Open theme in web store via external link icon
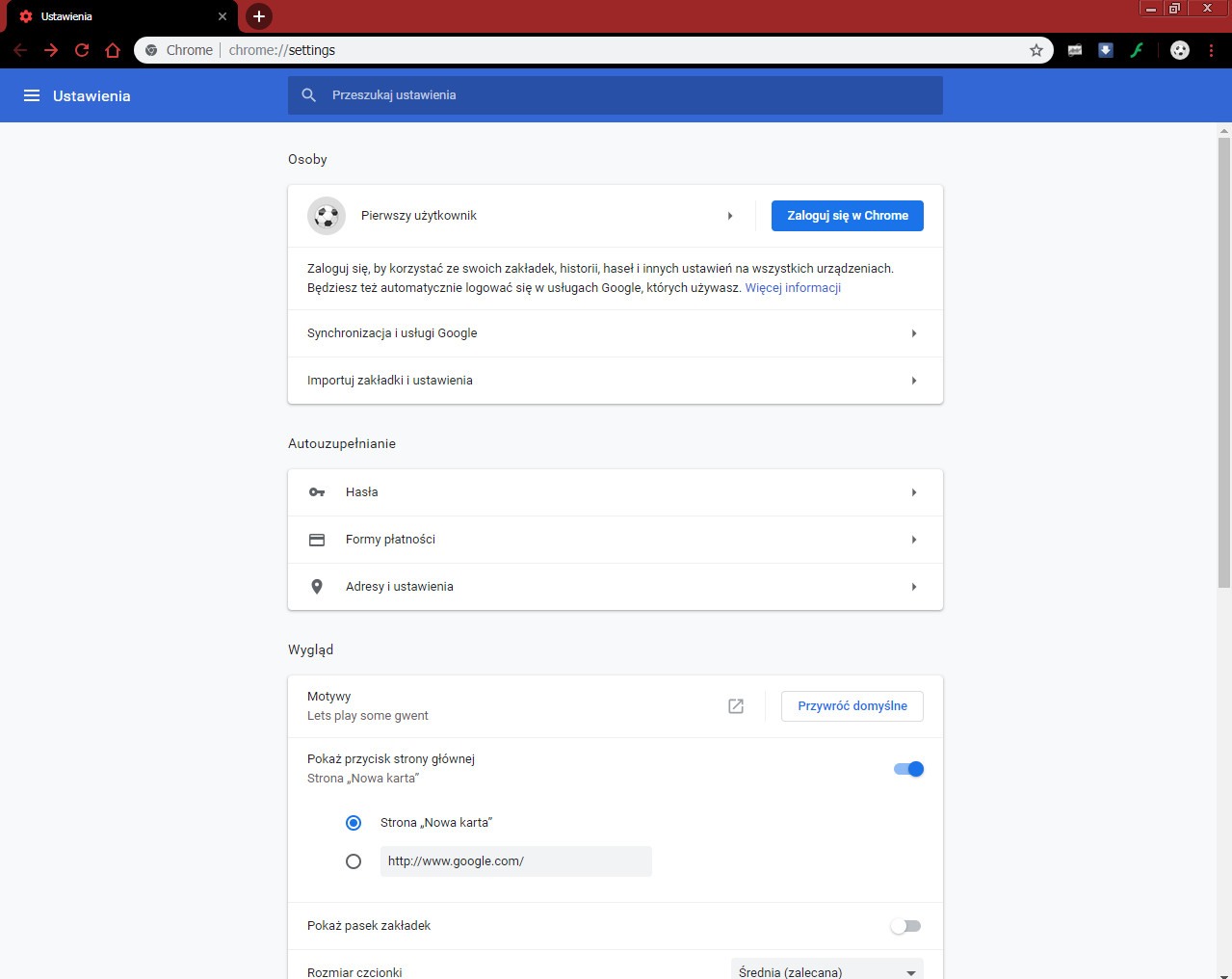 [x=736, y=706]
